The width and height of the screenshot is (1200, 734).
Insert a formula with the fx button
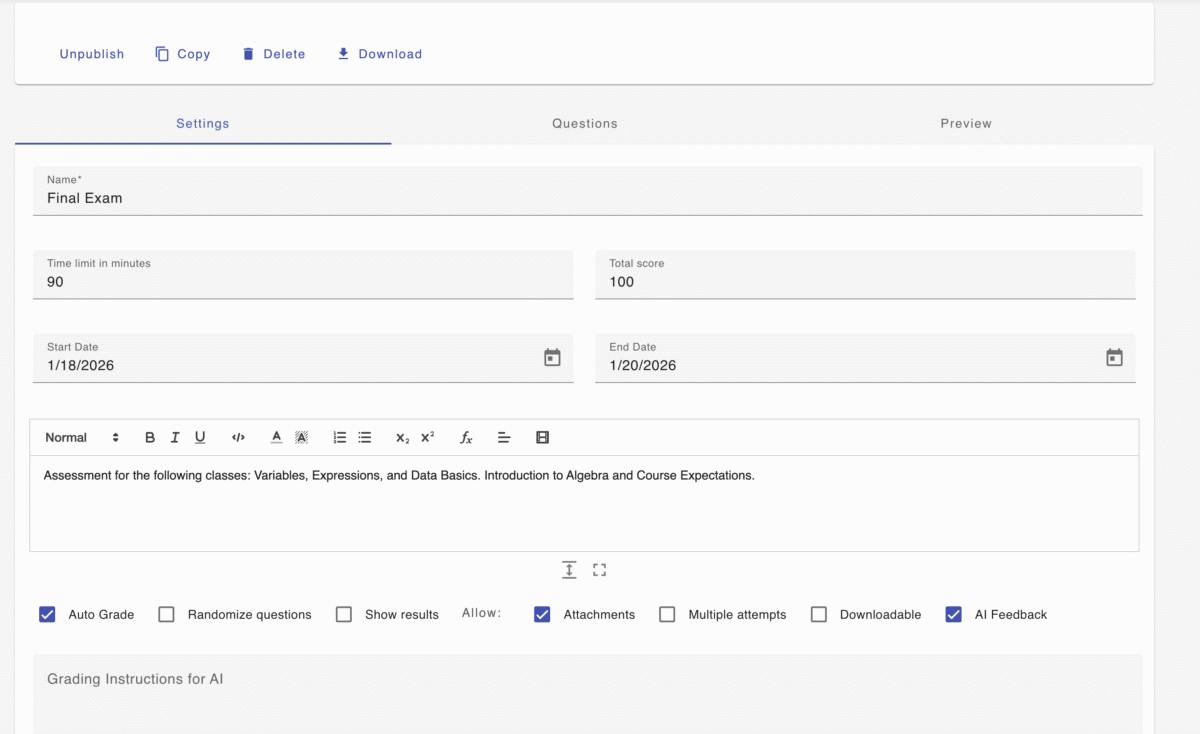[466, 438]
